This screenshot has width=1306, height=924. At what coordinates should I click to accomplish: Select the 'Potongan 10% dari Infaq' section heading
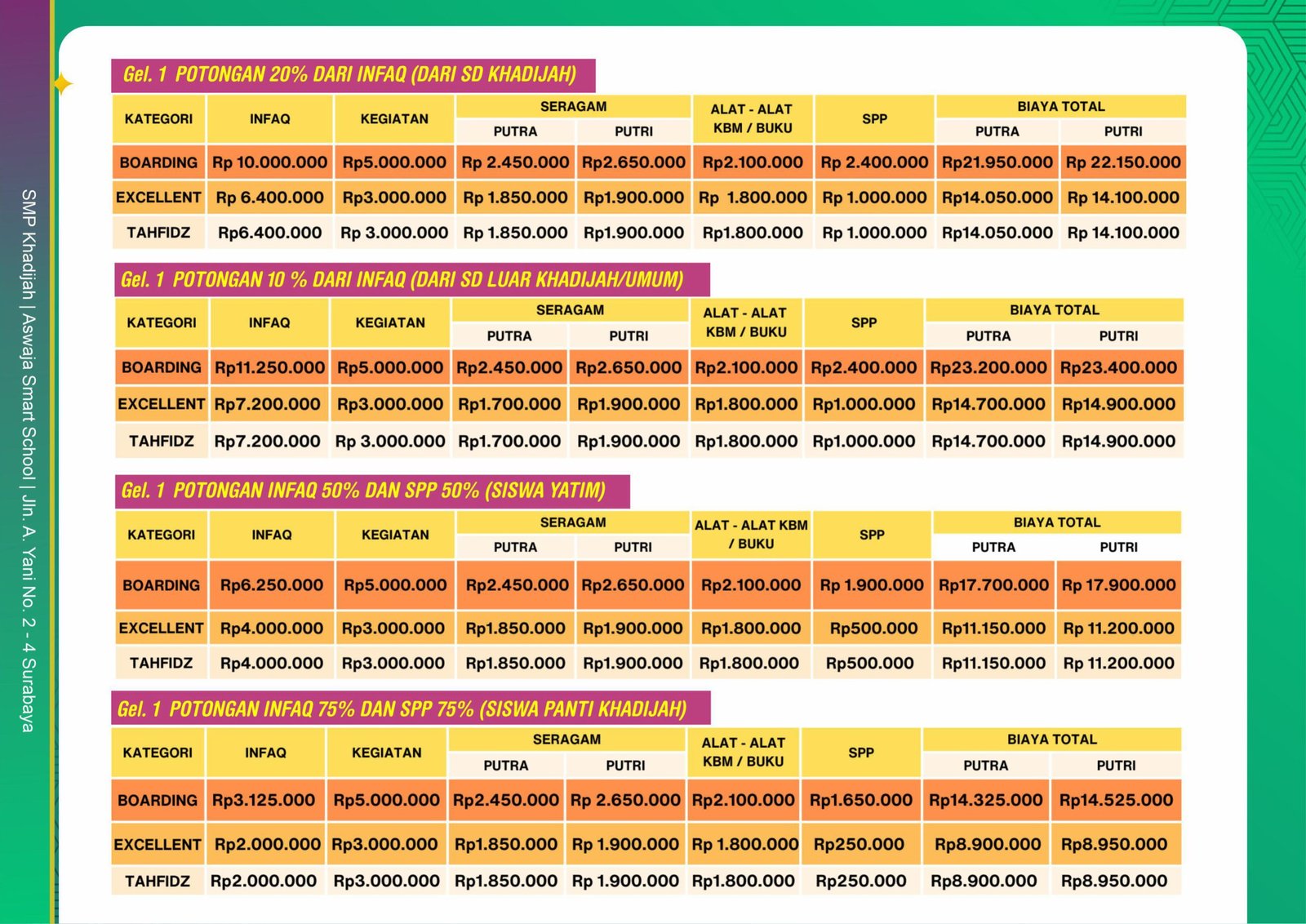tap(411, 280)
